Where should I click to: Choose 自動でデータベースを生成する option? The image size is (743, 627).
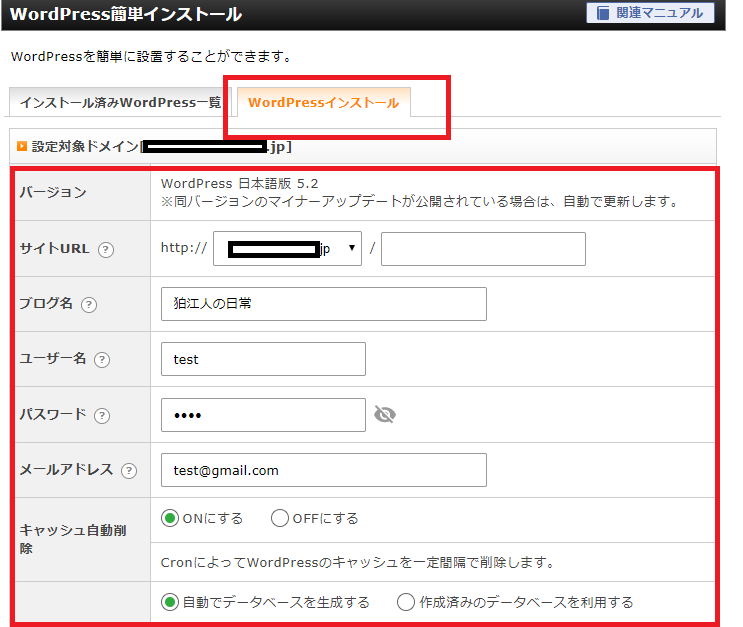coord(170,602)
